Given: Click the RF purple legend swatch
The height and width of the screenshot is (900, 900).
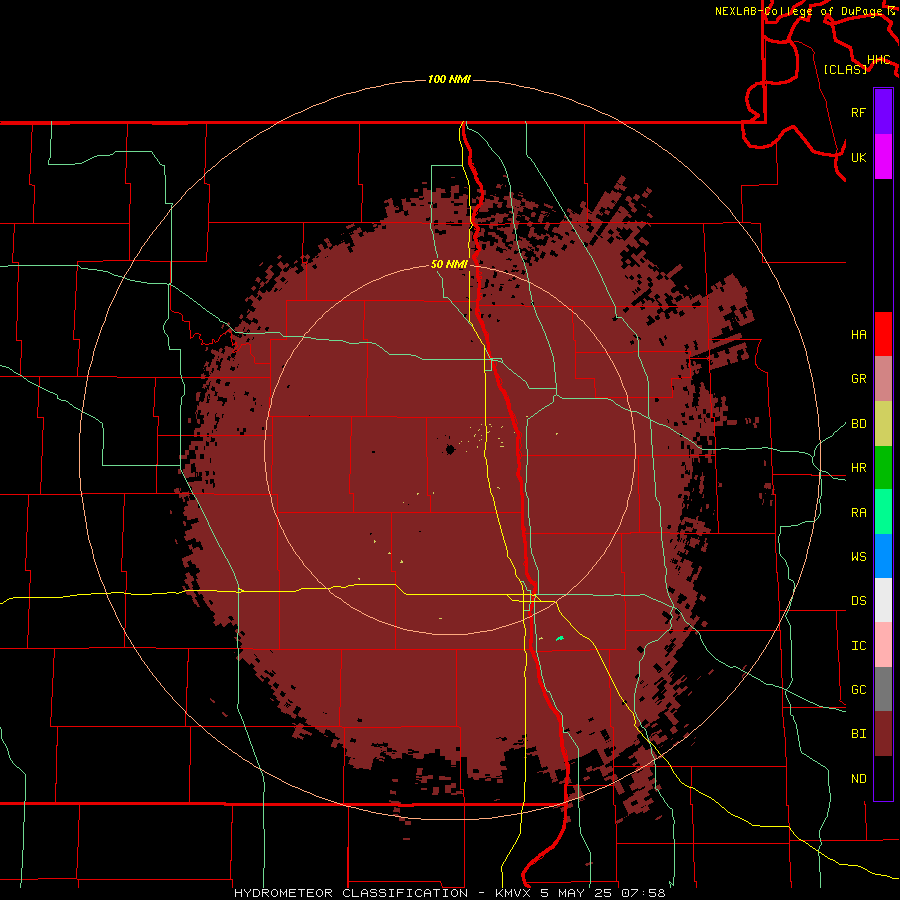Looking at the screenshot, I should pos(883,112).
